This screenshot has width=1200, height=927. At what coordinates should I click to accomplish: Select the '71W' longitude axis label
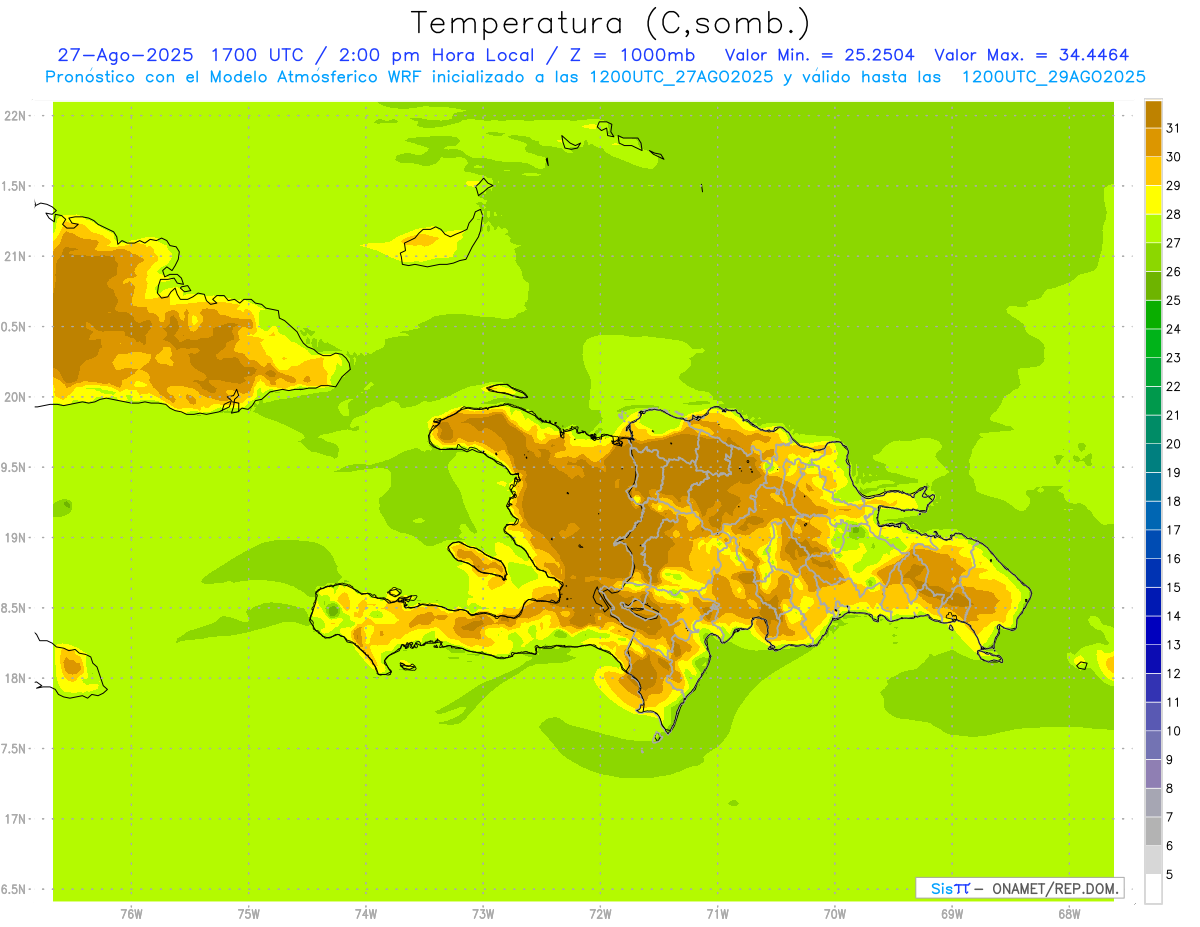(x=717, y=914)
